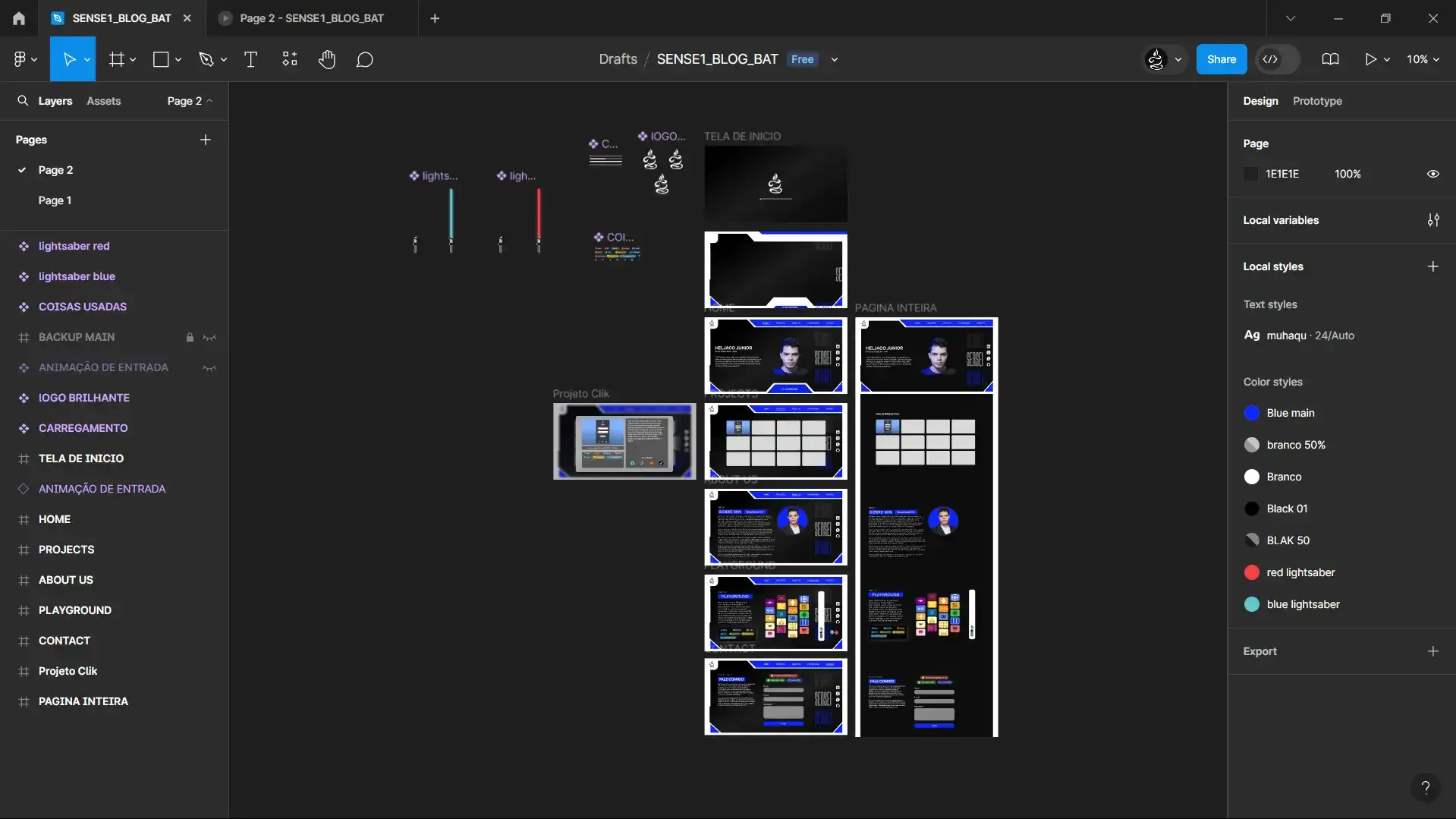Select the Rectangle shape tool
Viewport: 1456px width, 819px height.
pyautogui.click(x=161, y=59)
